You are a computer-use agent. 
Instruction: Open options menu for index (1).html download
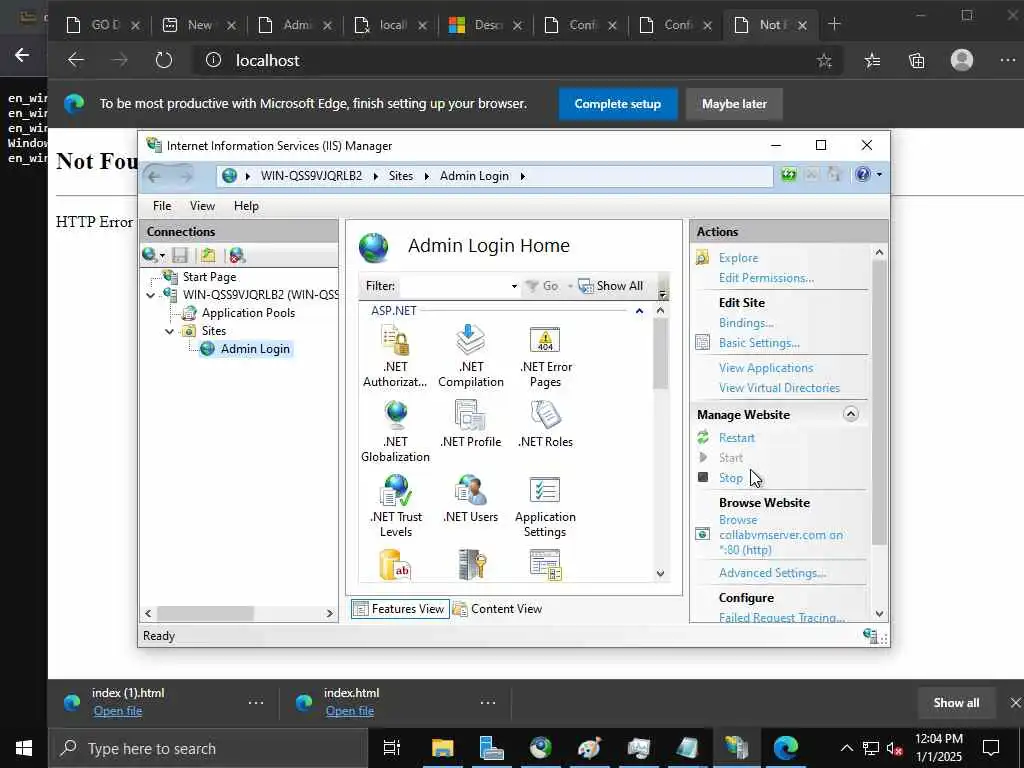(256, 703)
